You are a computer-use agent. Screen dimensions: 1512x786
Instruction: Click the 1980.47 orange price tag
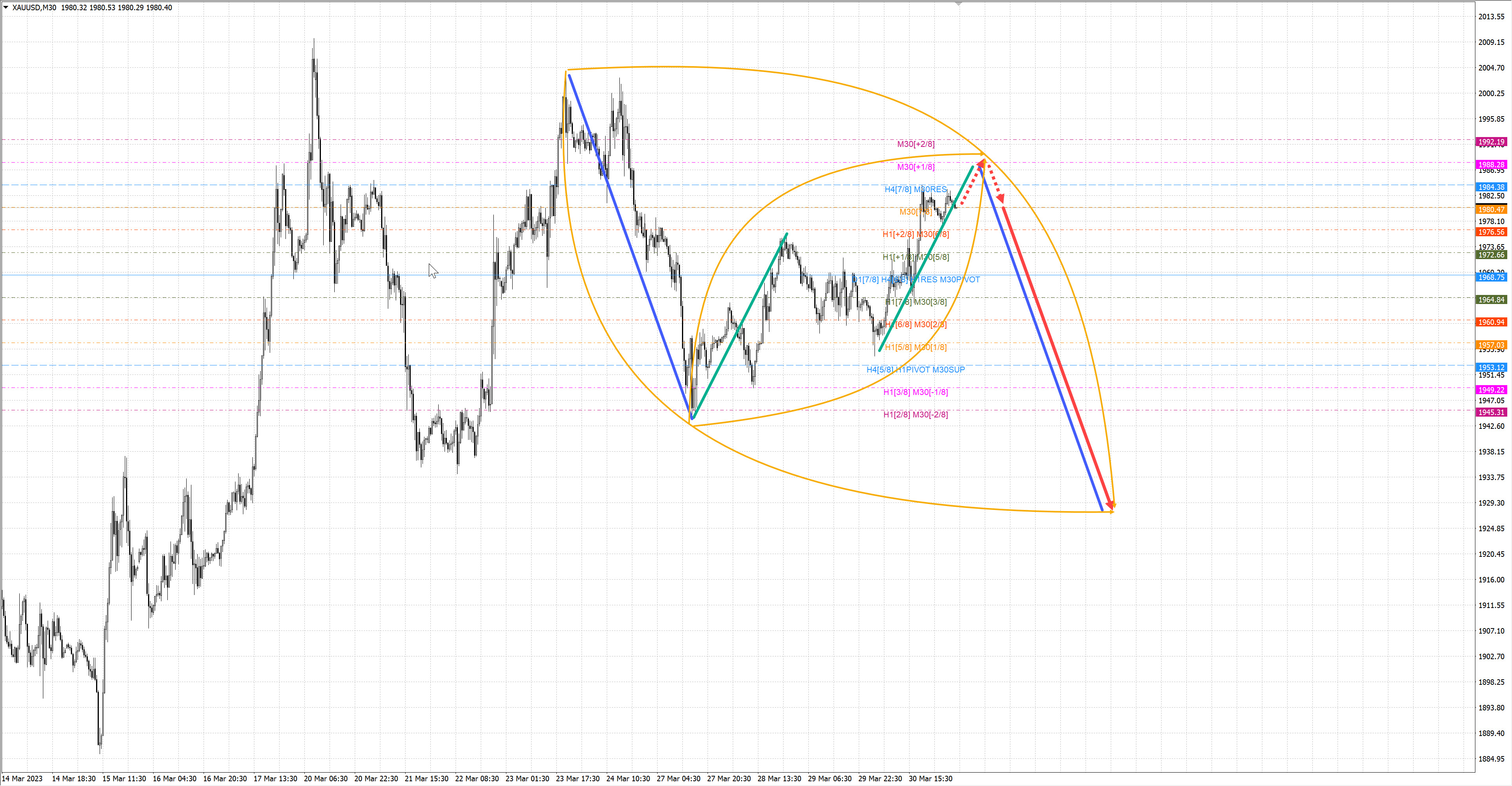(1491, 209)
